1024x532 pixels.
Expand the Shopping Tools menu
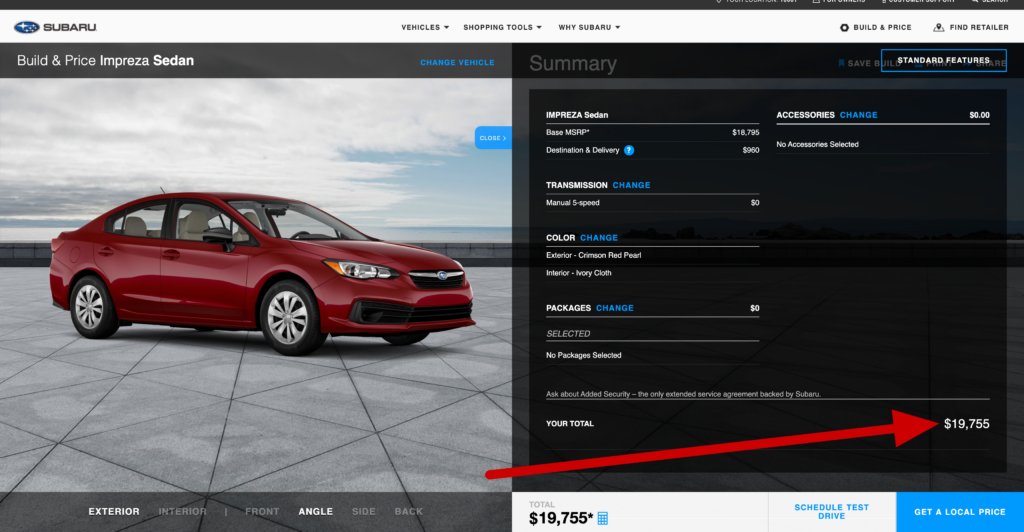502,27
